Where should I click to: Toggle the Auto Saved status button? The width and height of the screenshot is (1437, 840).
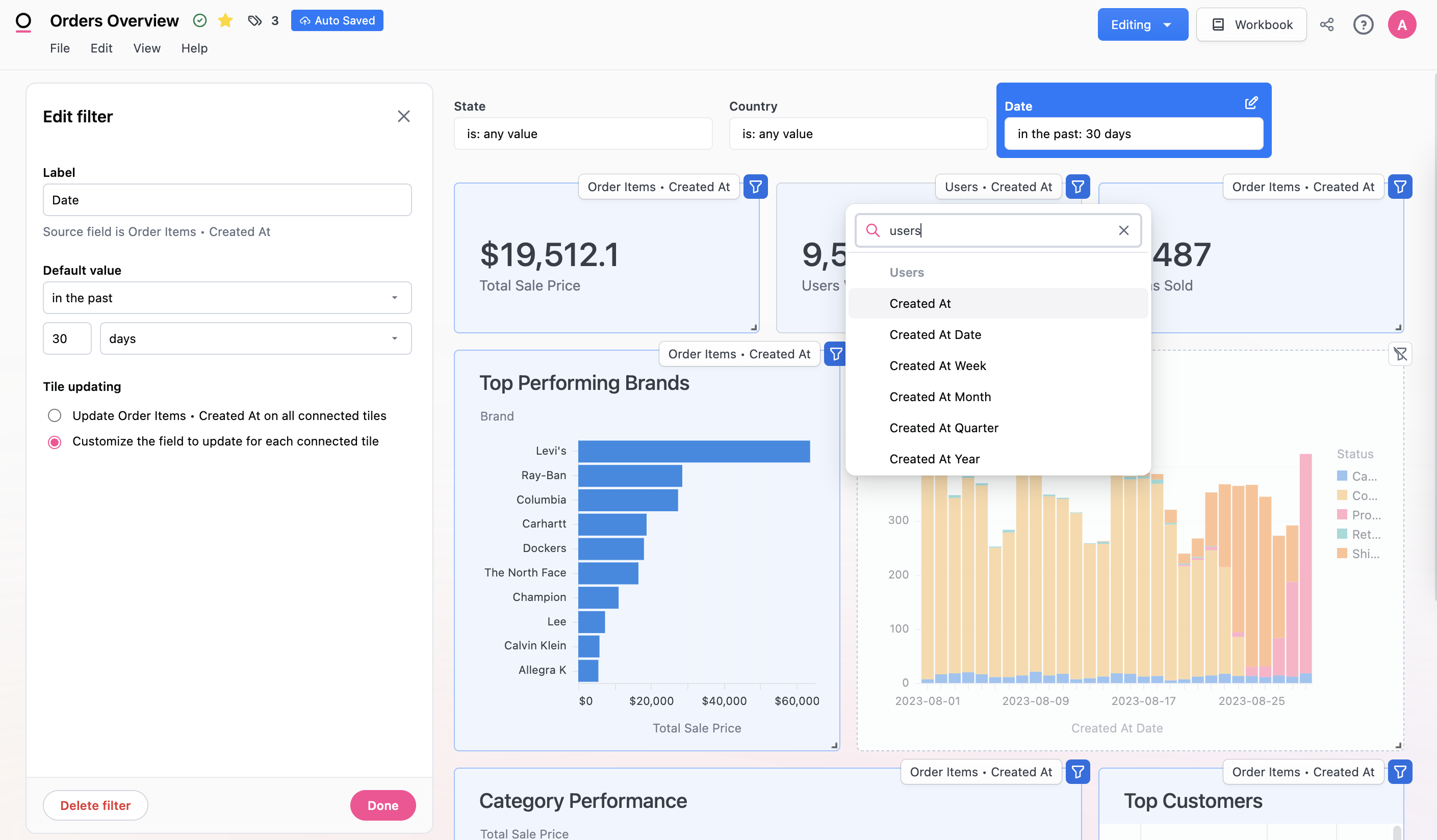[x=338, y=20]
